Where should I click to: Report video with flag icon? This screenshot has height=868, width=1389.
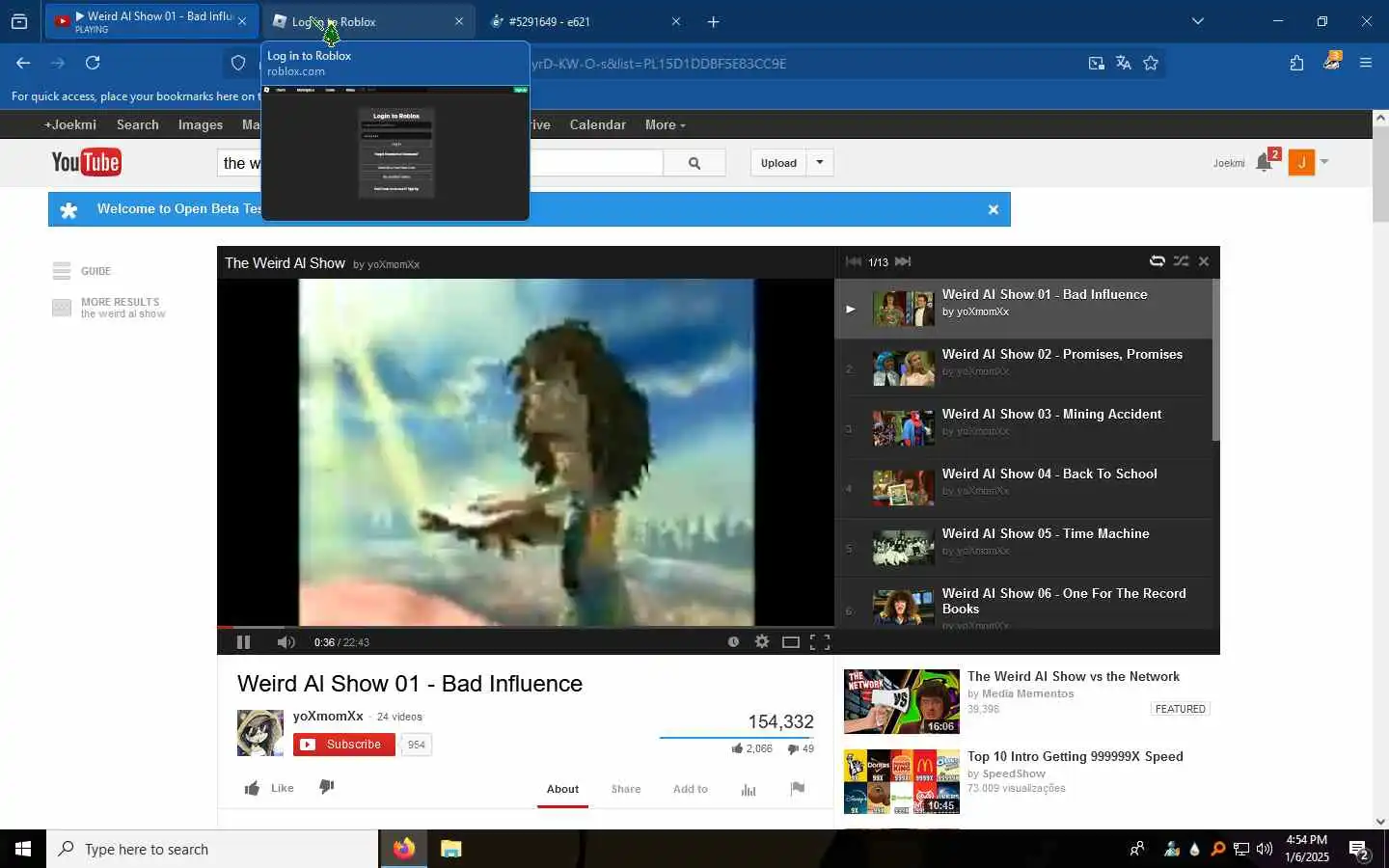[797, 788]
